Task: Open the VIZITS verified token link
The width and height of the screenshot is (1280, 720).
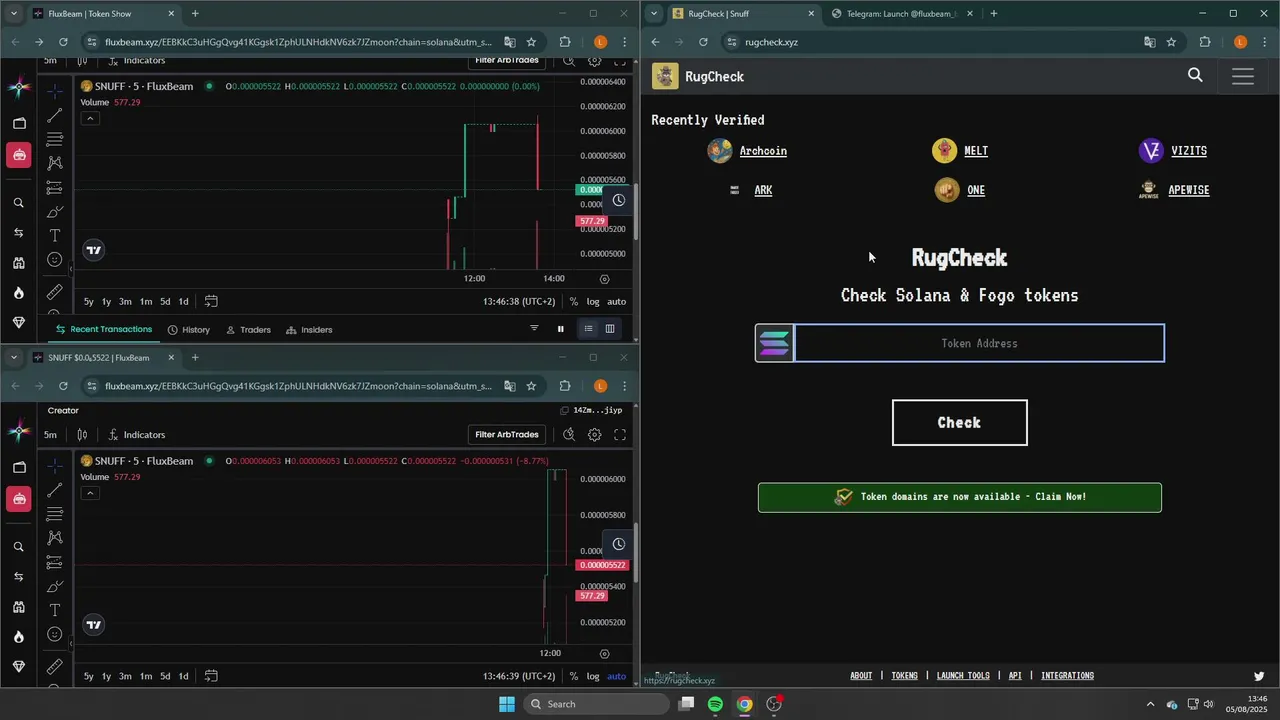Action: 1189,151
